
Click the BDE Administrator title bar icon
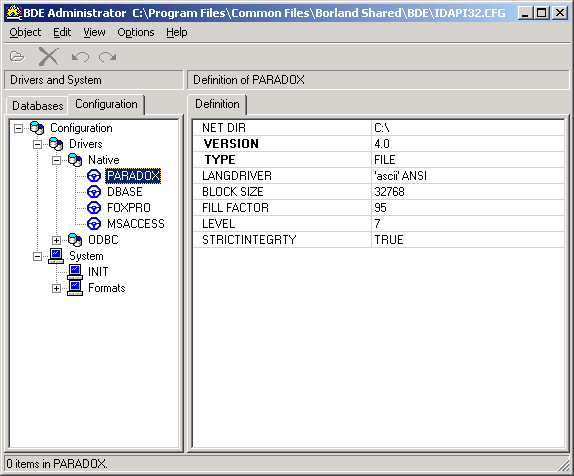pyautogui.click(x=14, y=13)
